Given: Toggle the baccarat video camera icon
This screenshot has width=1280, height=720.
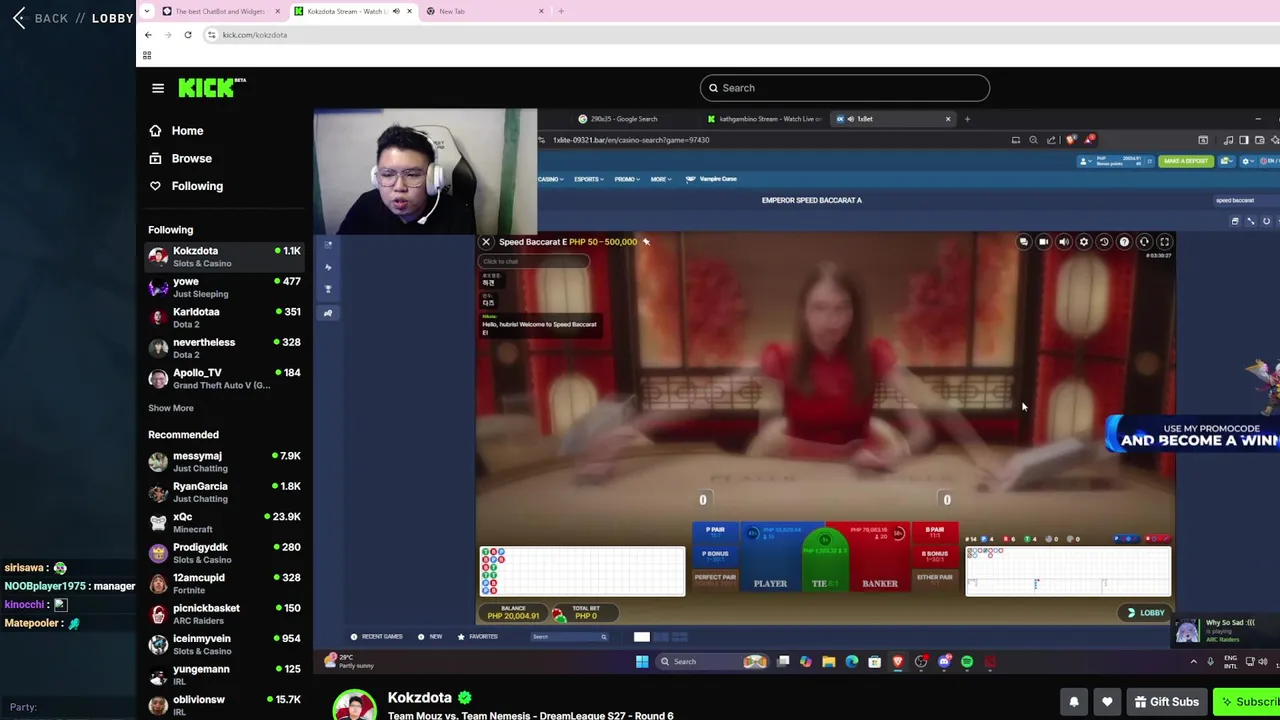Looking at the screenshot, I should (x=1043, y=242).
